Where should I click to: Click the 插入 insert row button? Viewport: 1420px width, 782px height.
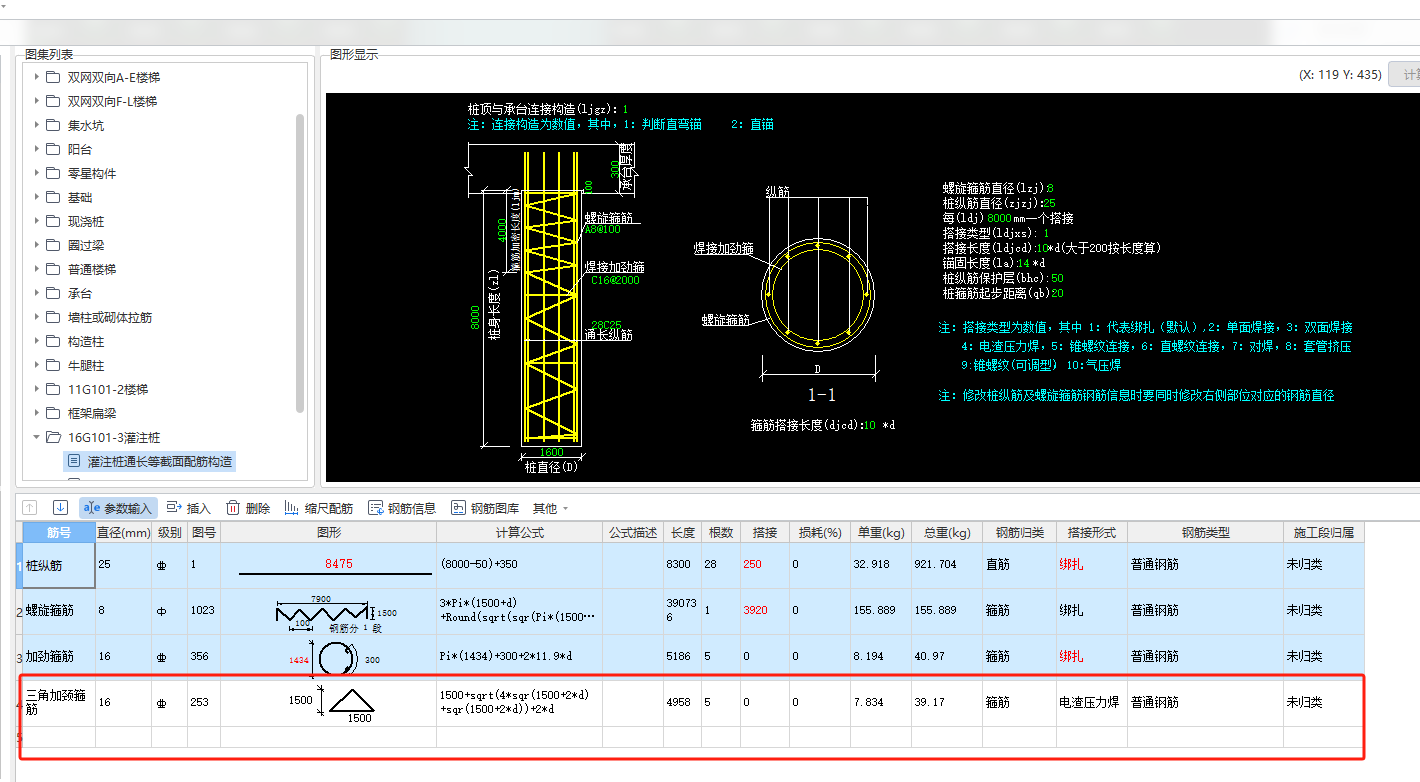point(189,508)
